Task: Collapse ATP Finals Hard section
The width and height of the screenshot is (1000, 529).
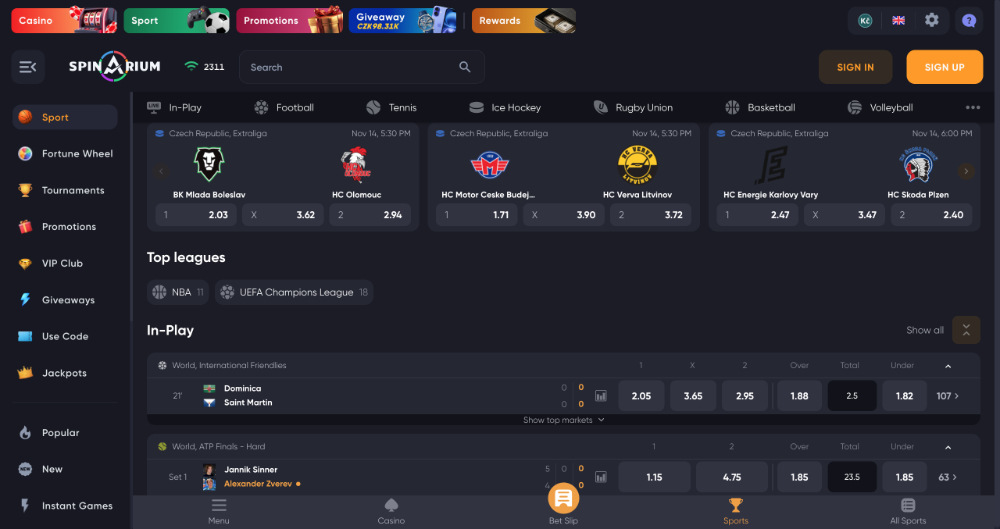Action: coord(948,447)
